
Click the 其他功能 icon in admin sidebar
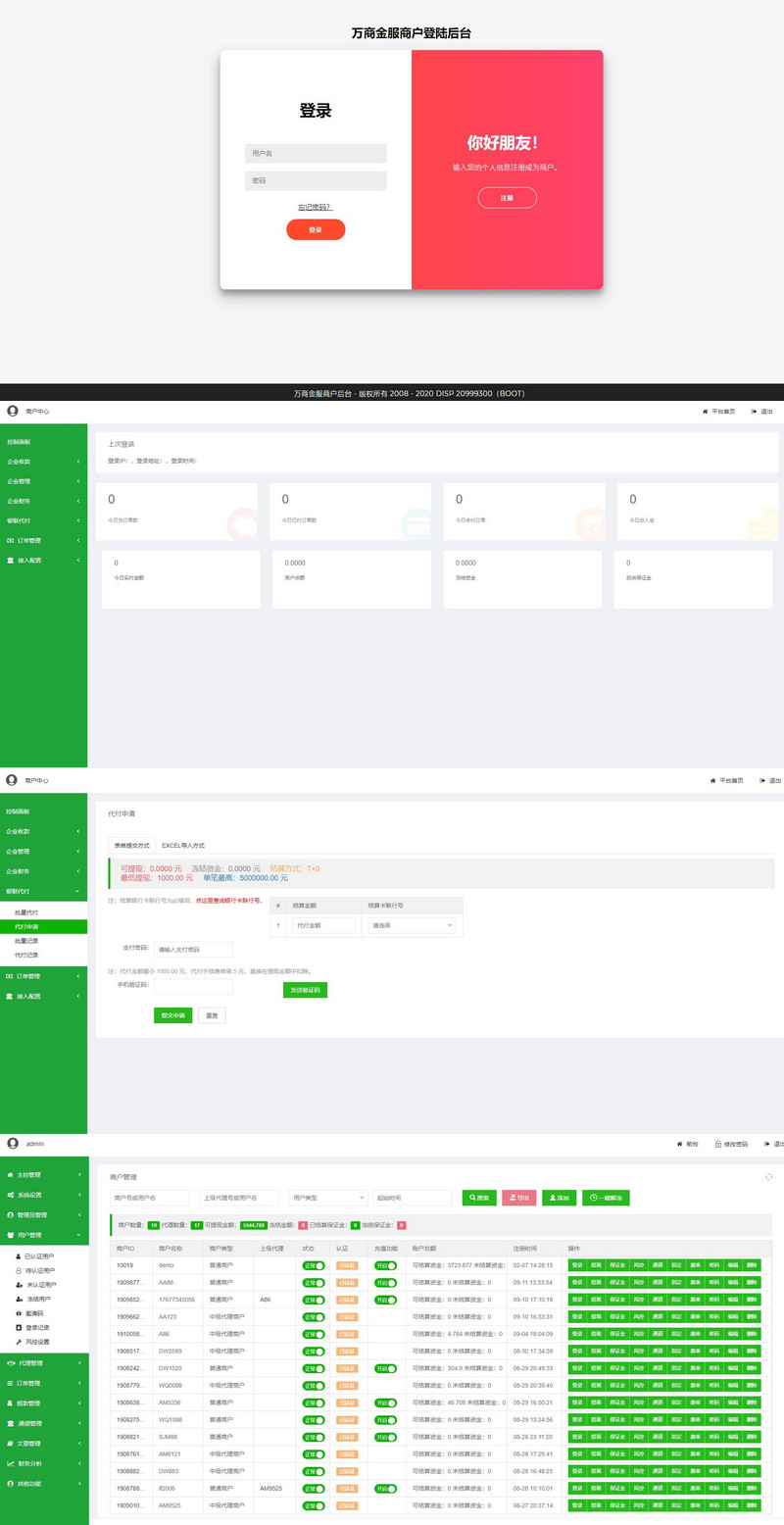point(10,1483)
